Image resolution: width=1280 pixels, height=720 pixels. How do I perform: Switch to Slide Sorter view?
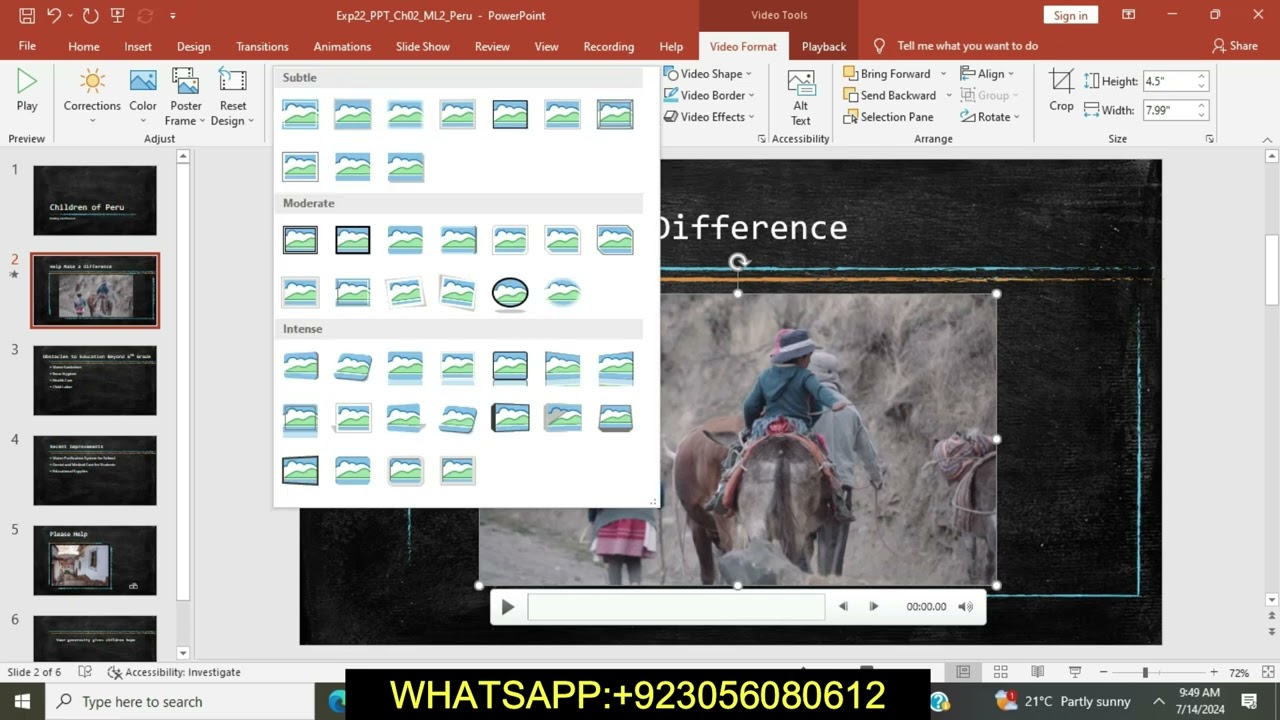click(1000, 672)
